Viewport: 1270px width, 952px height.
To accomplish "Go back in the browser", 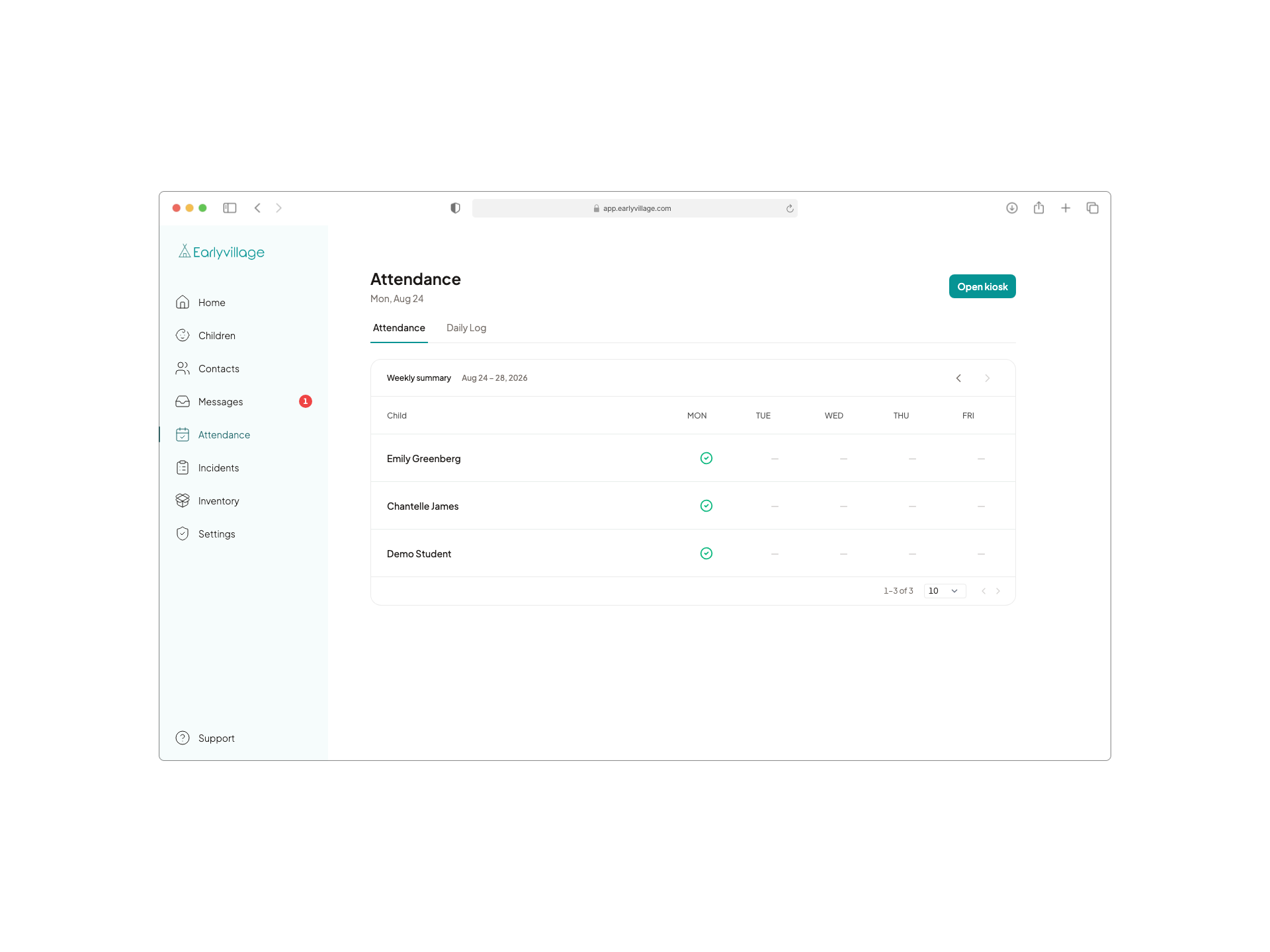I will [x=257, y=208].
